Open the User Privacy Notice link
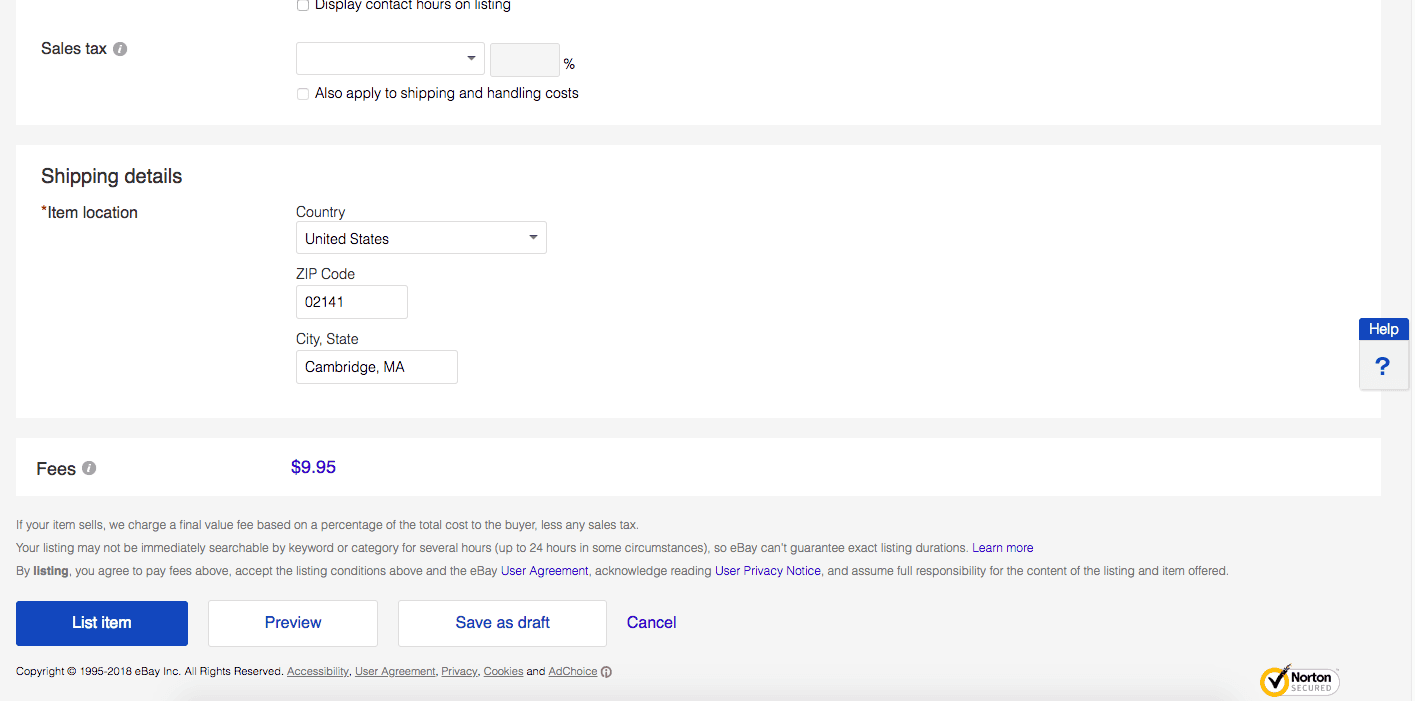 click(767, 571)
